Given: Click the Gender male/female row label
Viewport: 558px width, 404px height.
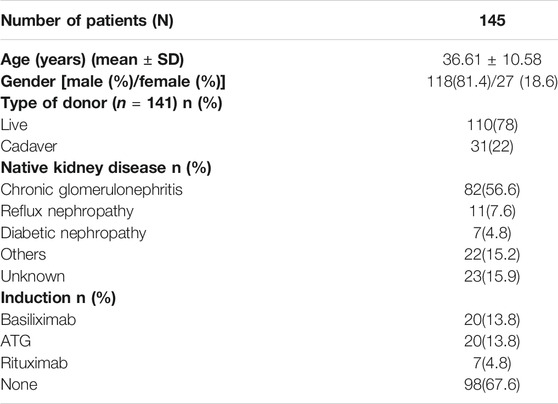Looking at the screenshot, I should 113,82.
